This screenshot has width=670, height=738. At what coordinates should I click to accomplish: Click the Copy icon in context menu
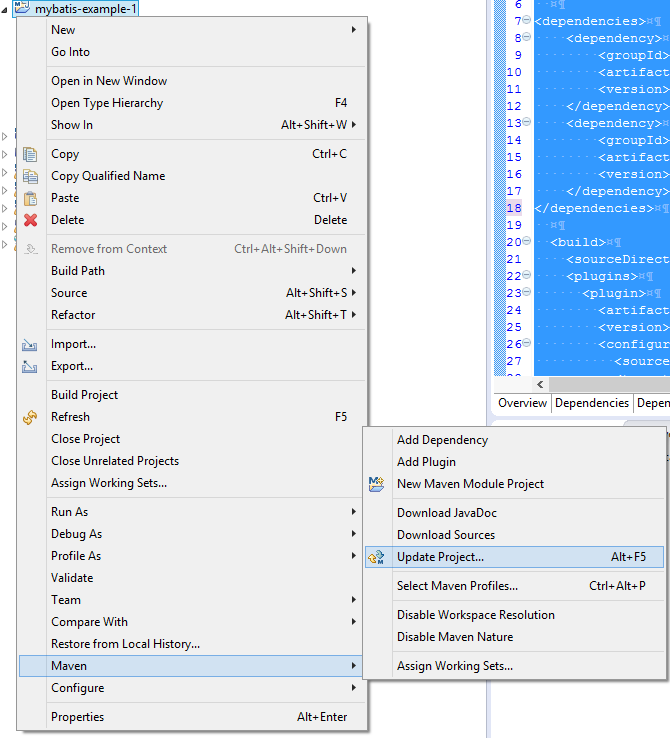pos(30,154)
